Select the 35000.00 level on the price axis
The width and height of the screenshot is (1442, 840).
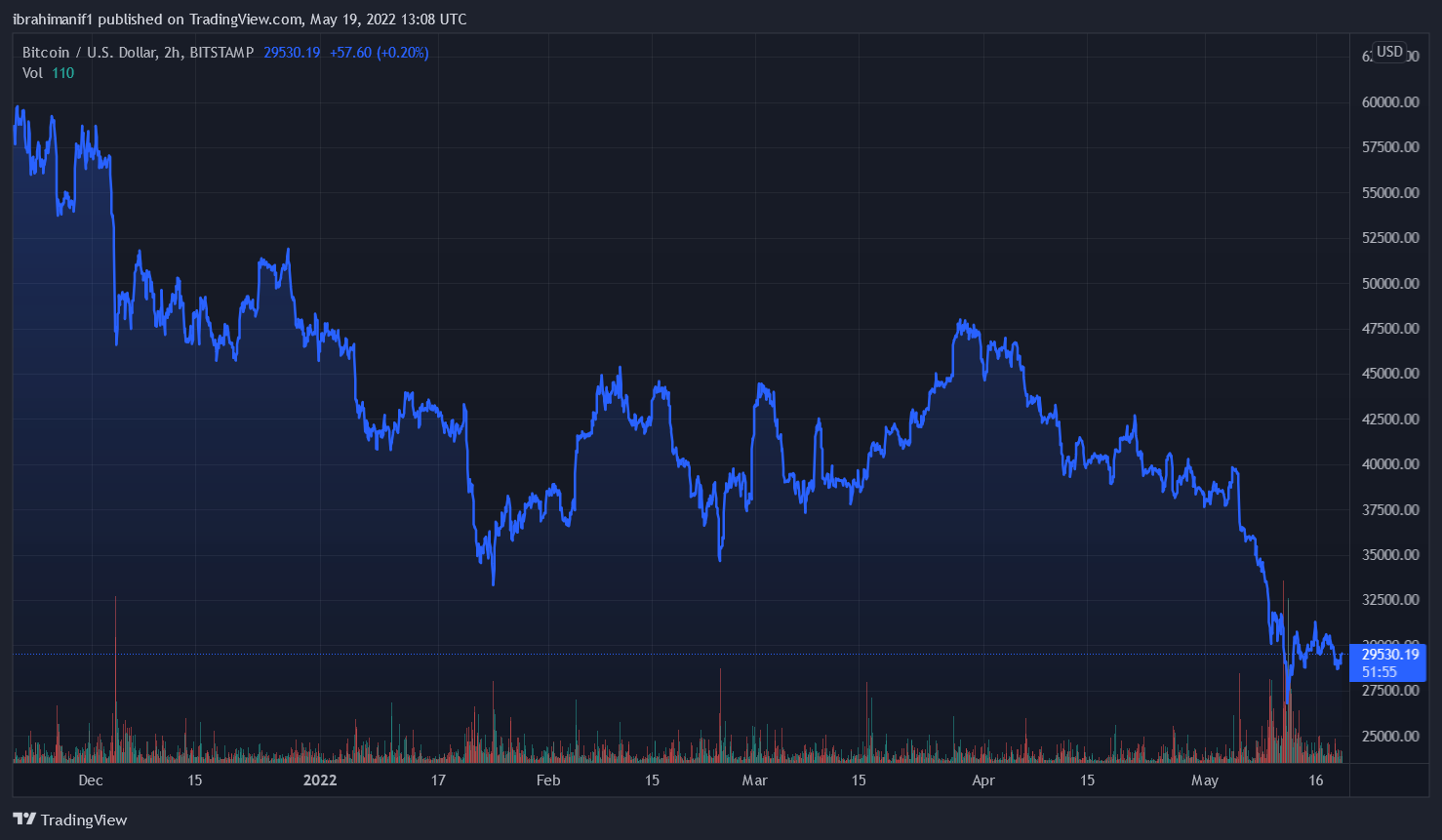coord(1389,555)
